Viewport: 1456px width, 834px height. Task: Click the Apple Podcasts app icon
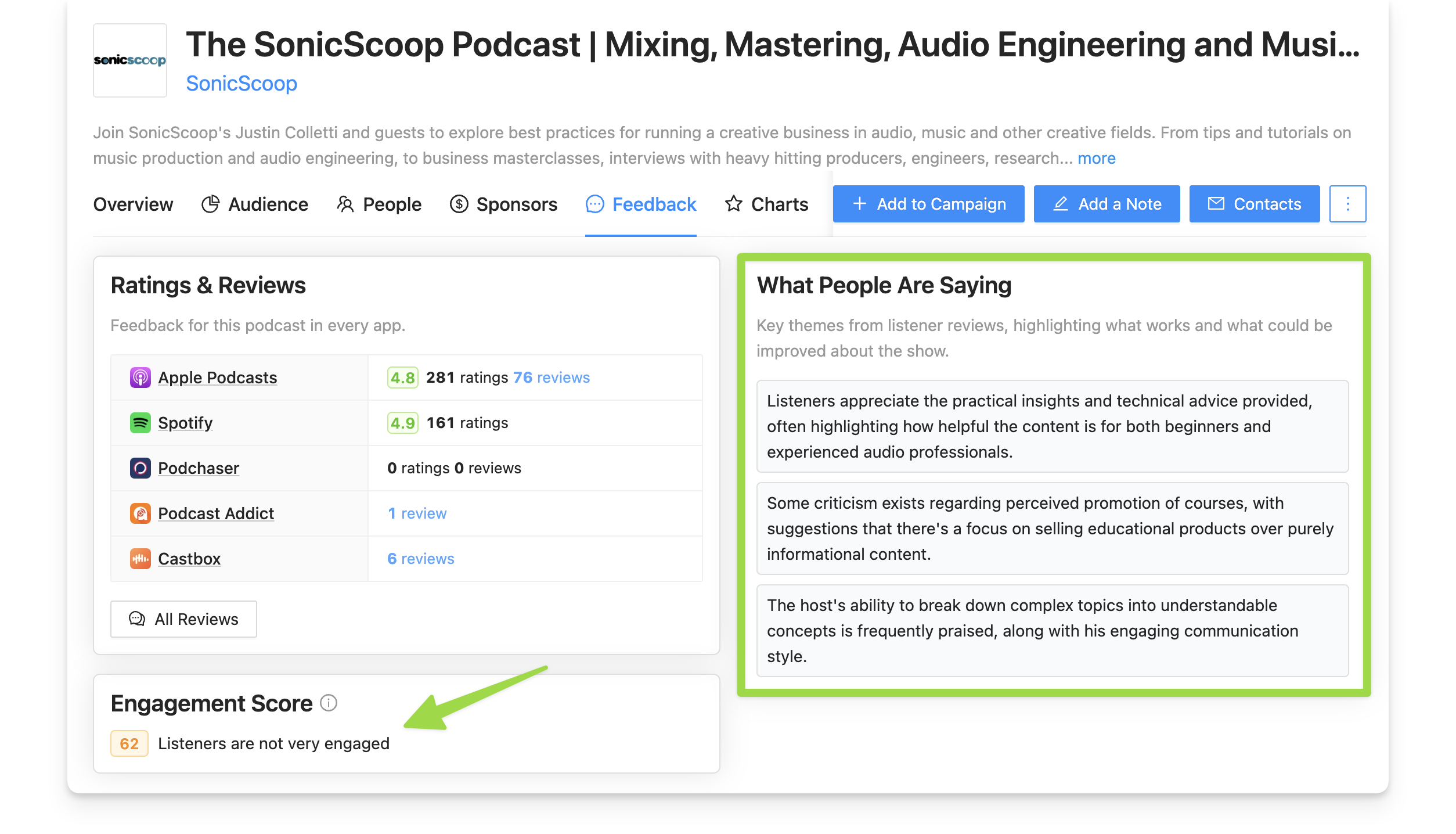tap(140, 377)
